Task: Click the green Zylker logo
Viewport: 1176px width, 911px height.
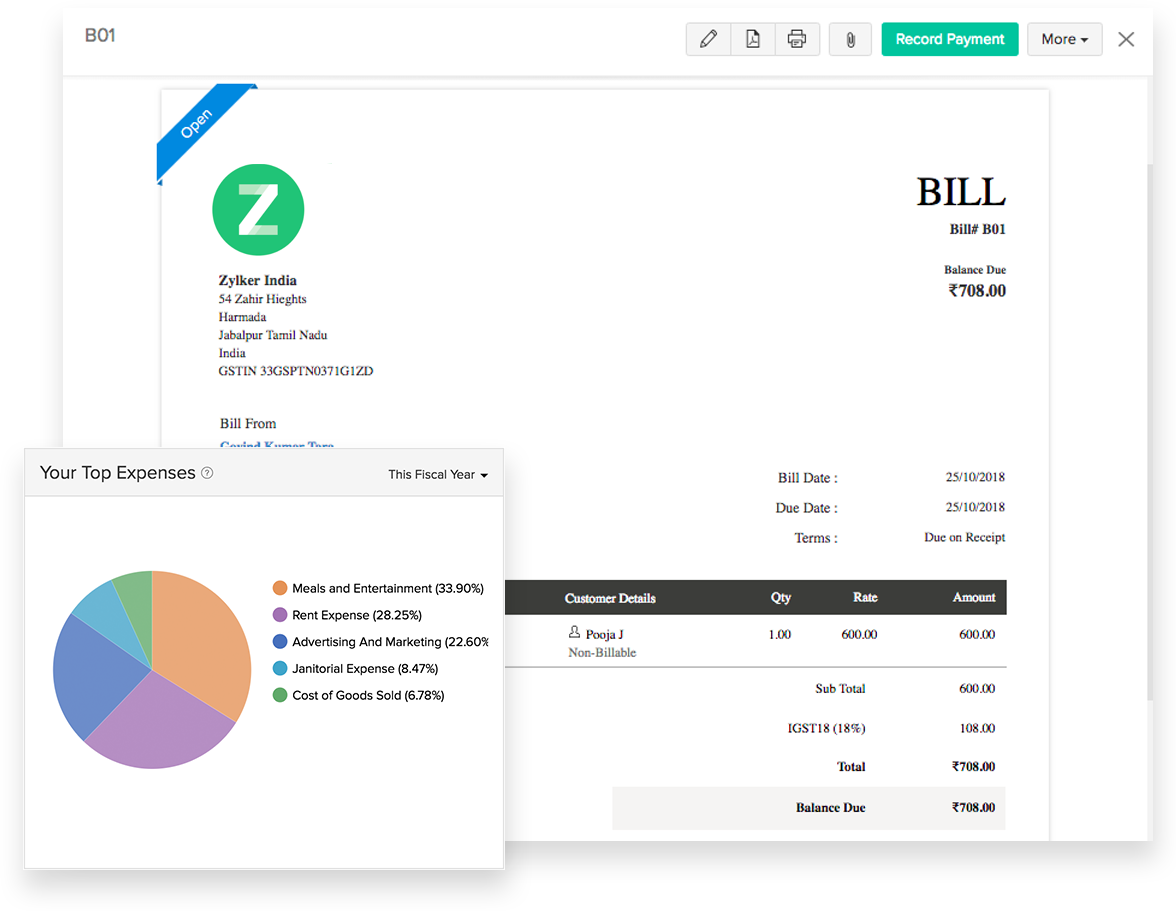Action: (x=258, y=209)
